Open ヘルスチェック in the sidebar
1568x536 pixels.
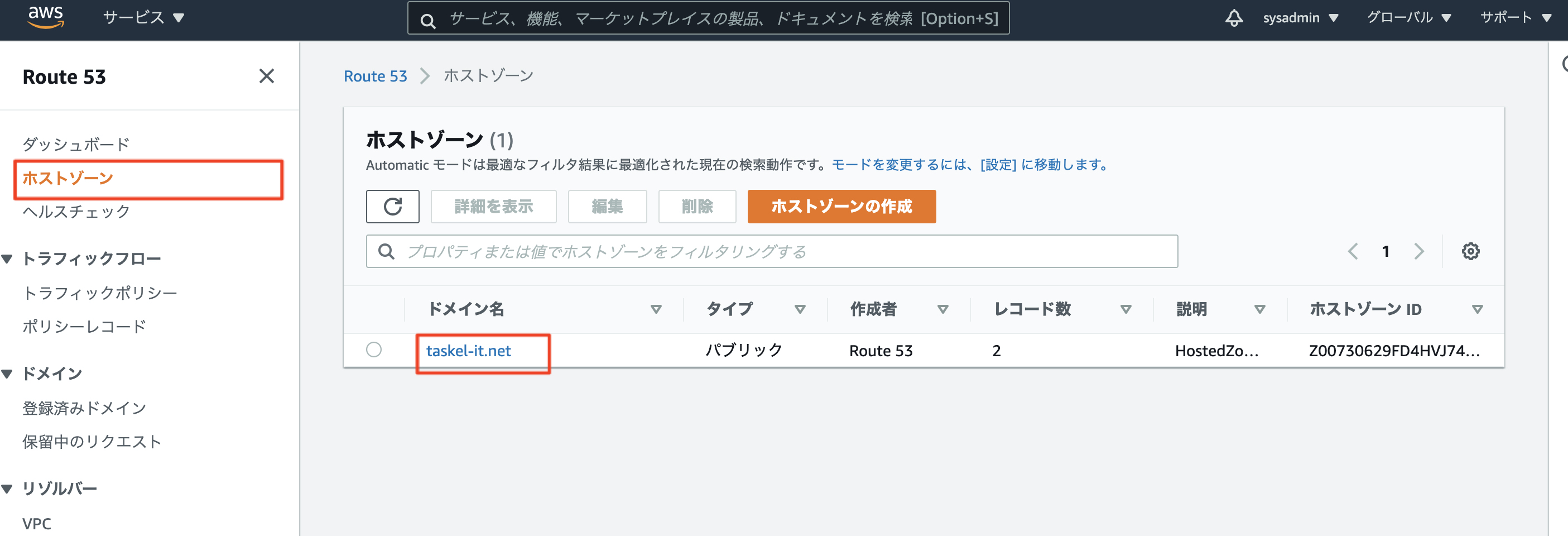76,212
